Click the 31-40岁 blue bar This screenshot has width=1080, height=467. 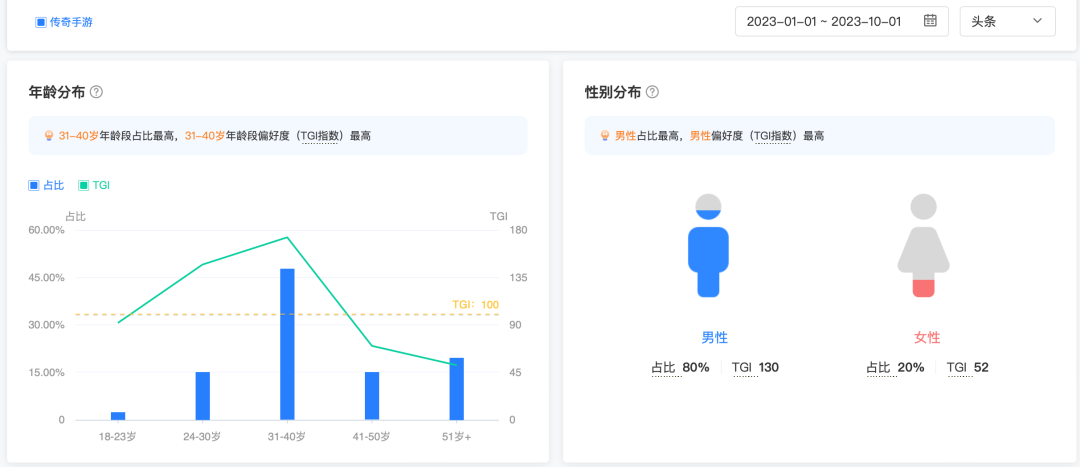[287, 344]
